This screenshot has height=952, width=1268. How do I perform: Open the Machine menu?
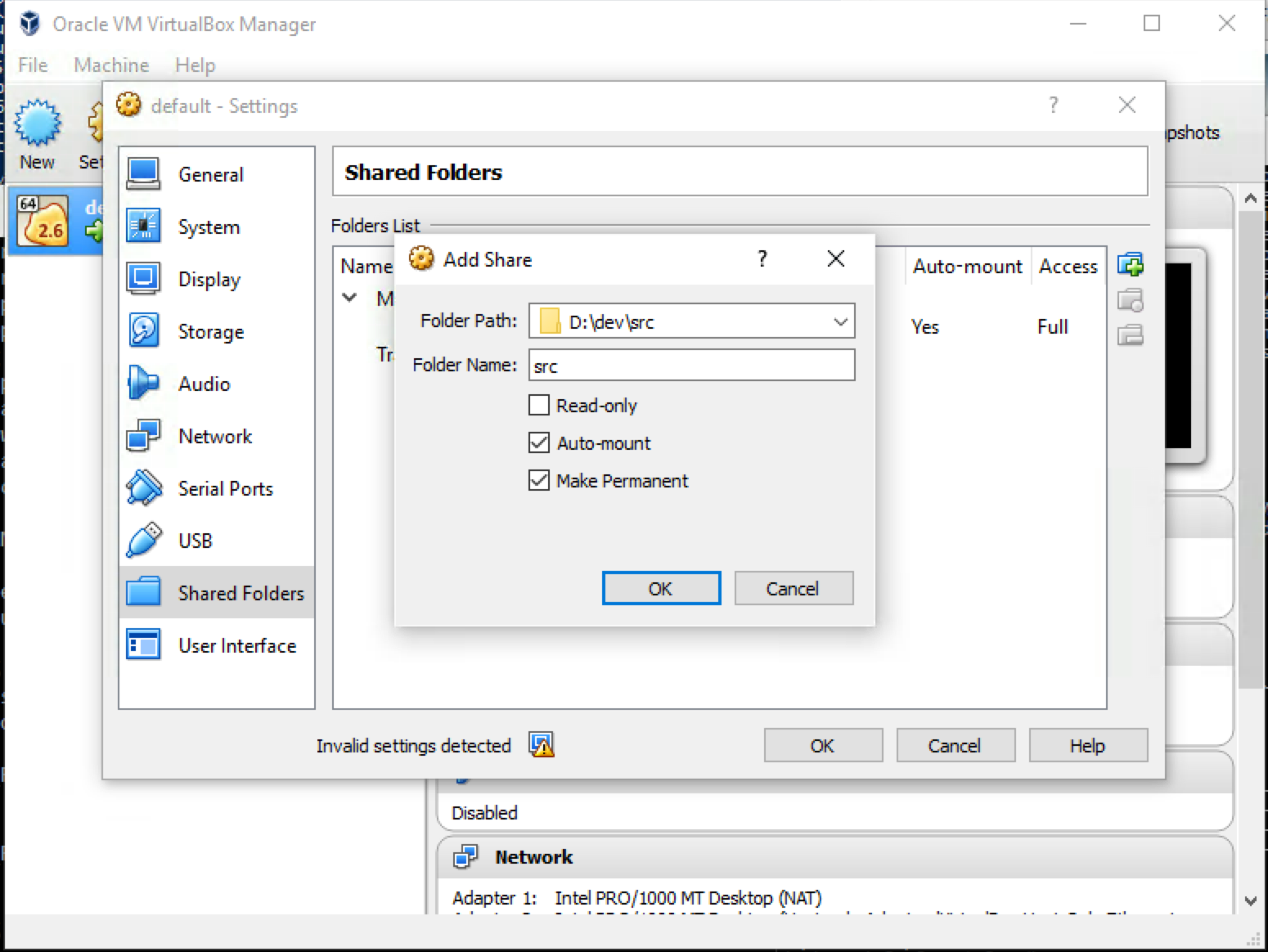pos(111,65)
